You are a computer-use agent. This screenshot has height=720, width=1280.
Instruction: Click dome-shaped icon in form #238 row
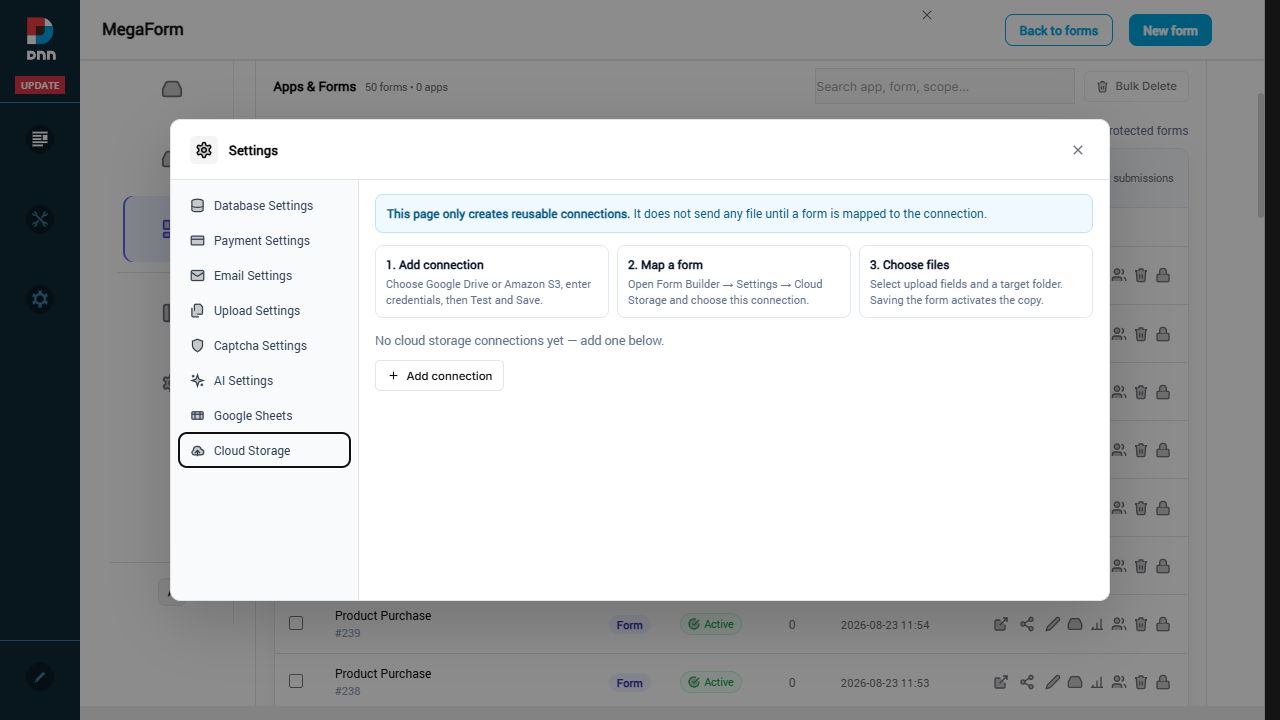click(1075, 682)
